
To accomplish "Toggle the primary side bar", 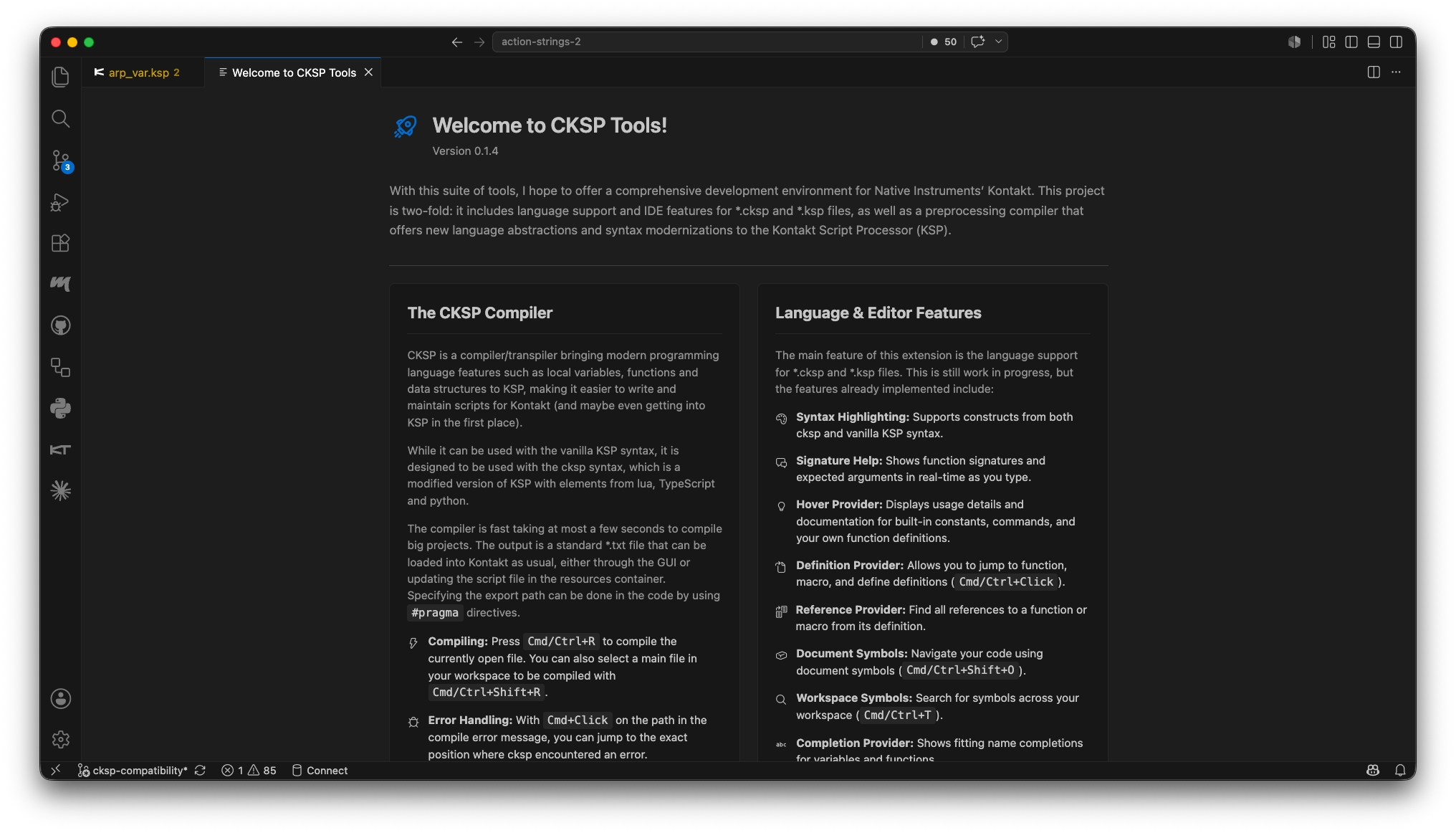I will coord(1351,42).
